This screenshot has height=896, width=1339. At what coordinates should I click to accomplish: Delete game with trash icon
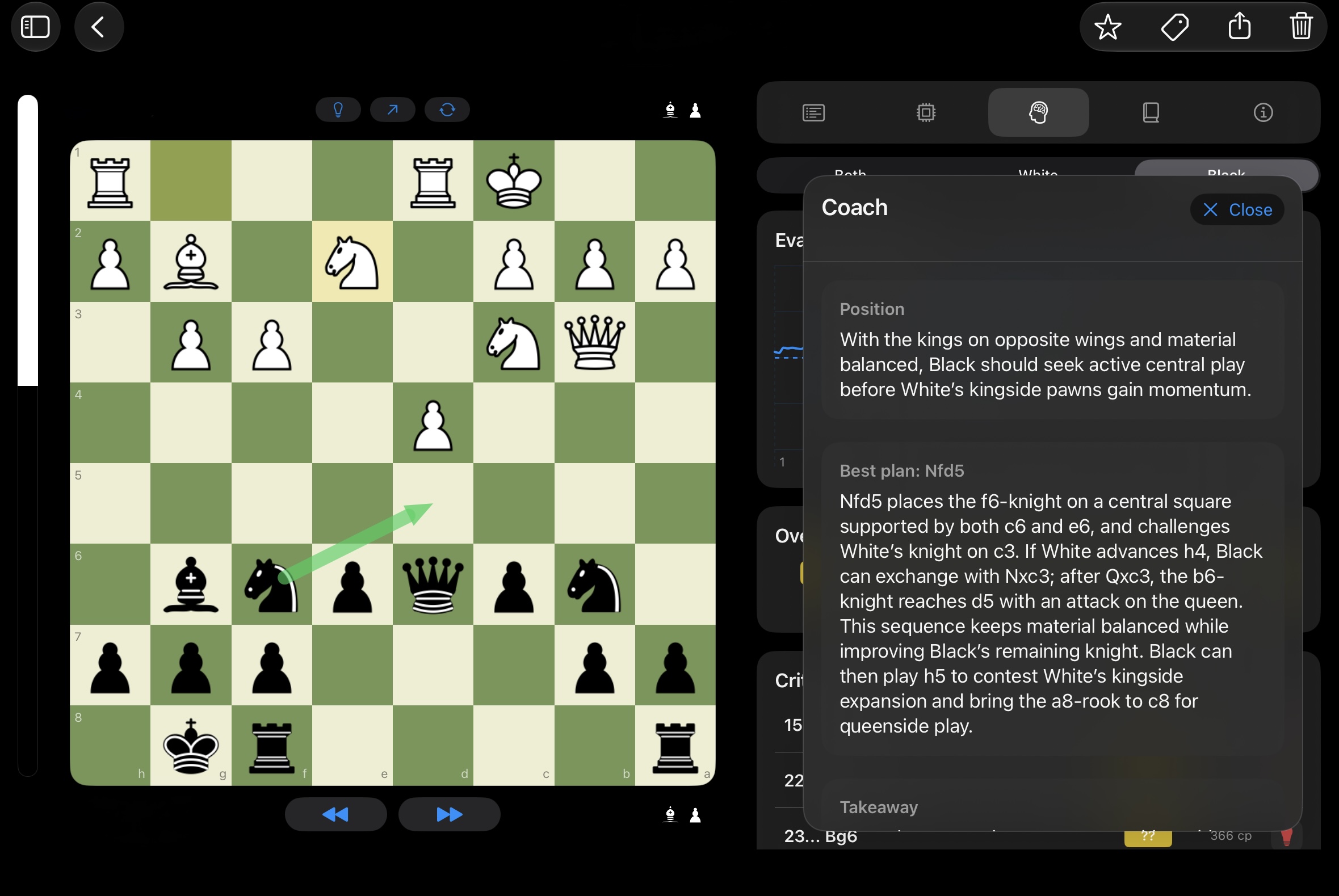point(1301,26)
